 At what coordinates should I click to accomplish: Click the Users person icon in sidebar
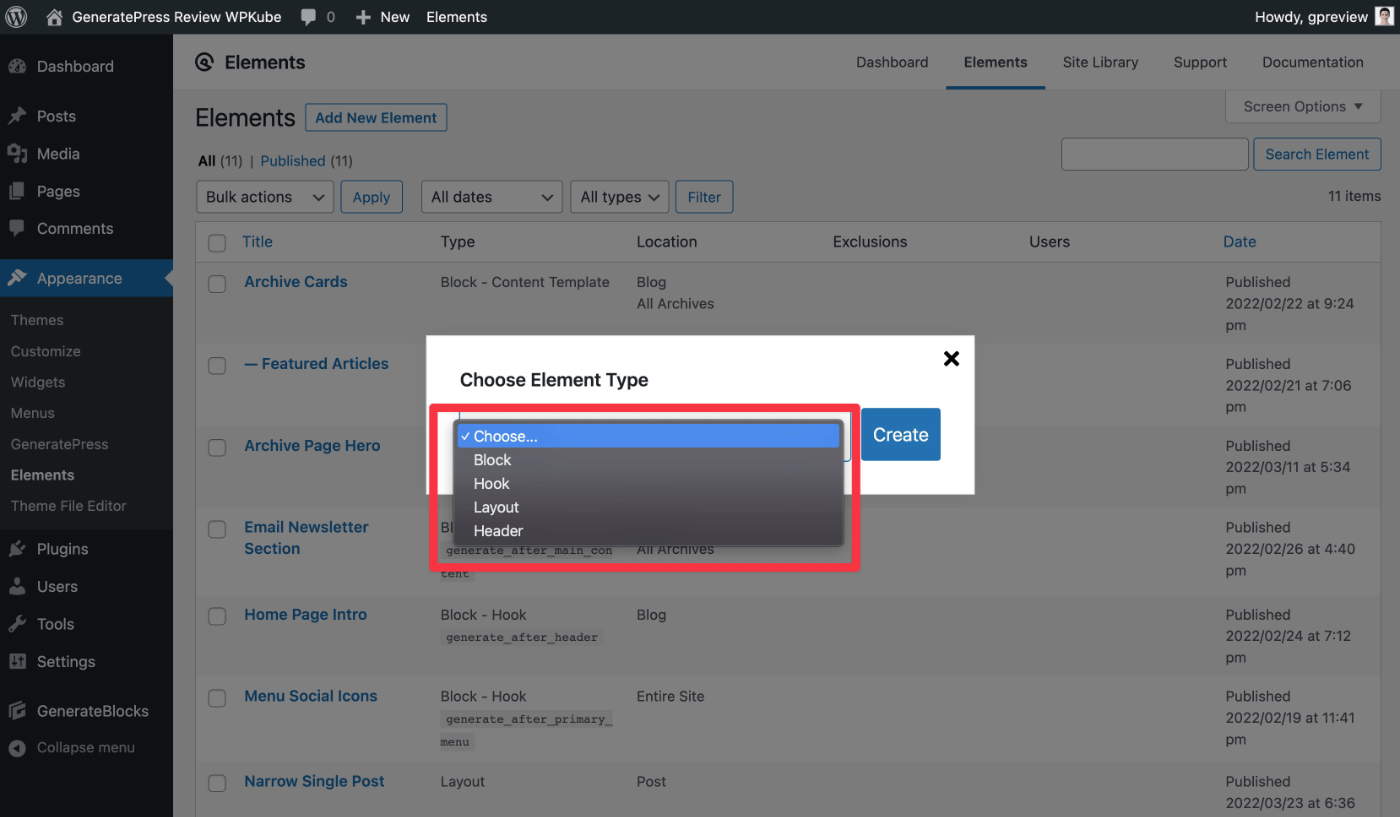point(17,586)
